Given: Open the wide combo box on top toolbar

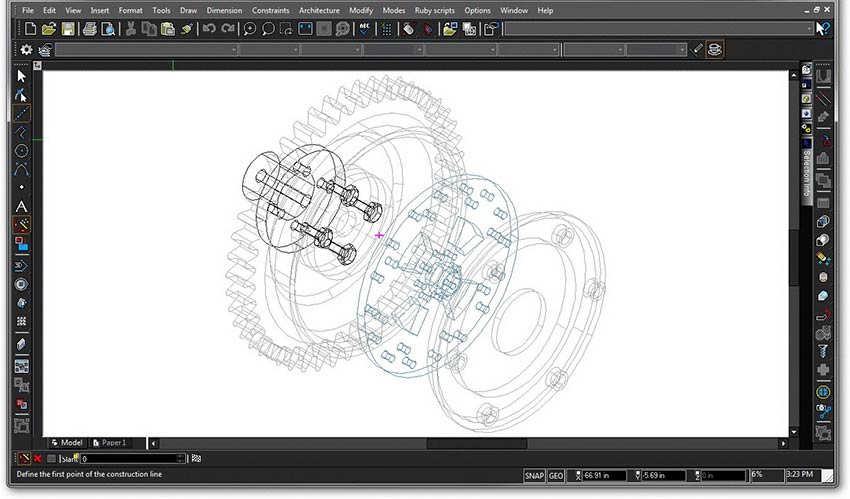Looking at the screenshot, I should click(x=658, y=29).
